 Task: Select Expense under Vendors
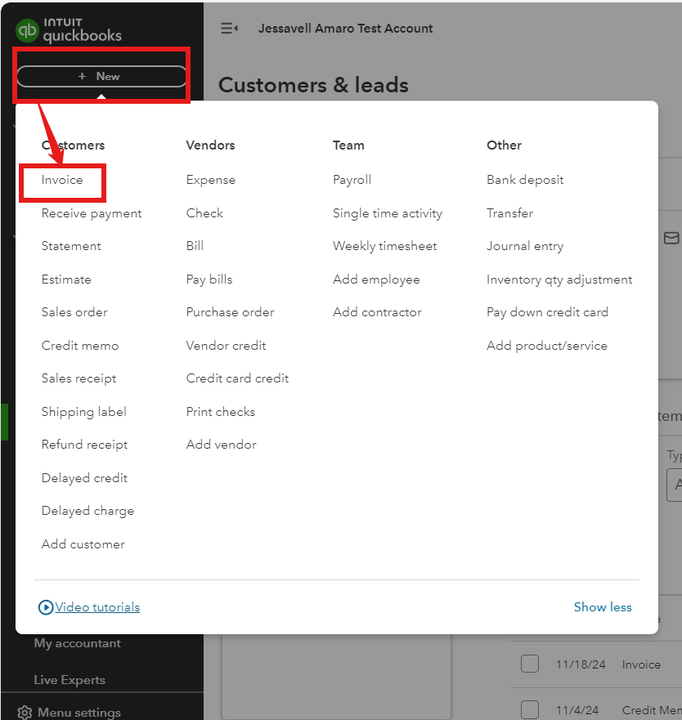(210, 180)
